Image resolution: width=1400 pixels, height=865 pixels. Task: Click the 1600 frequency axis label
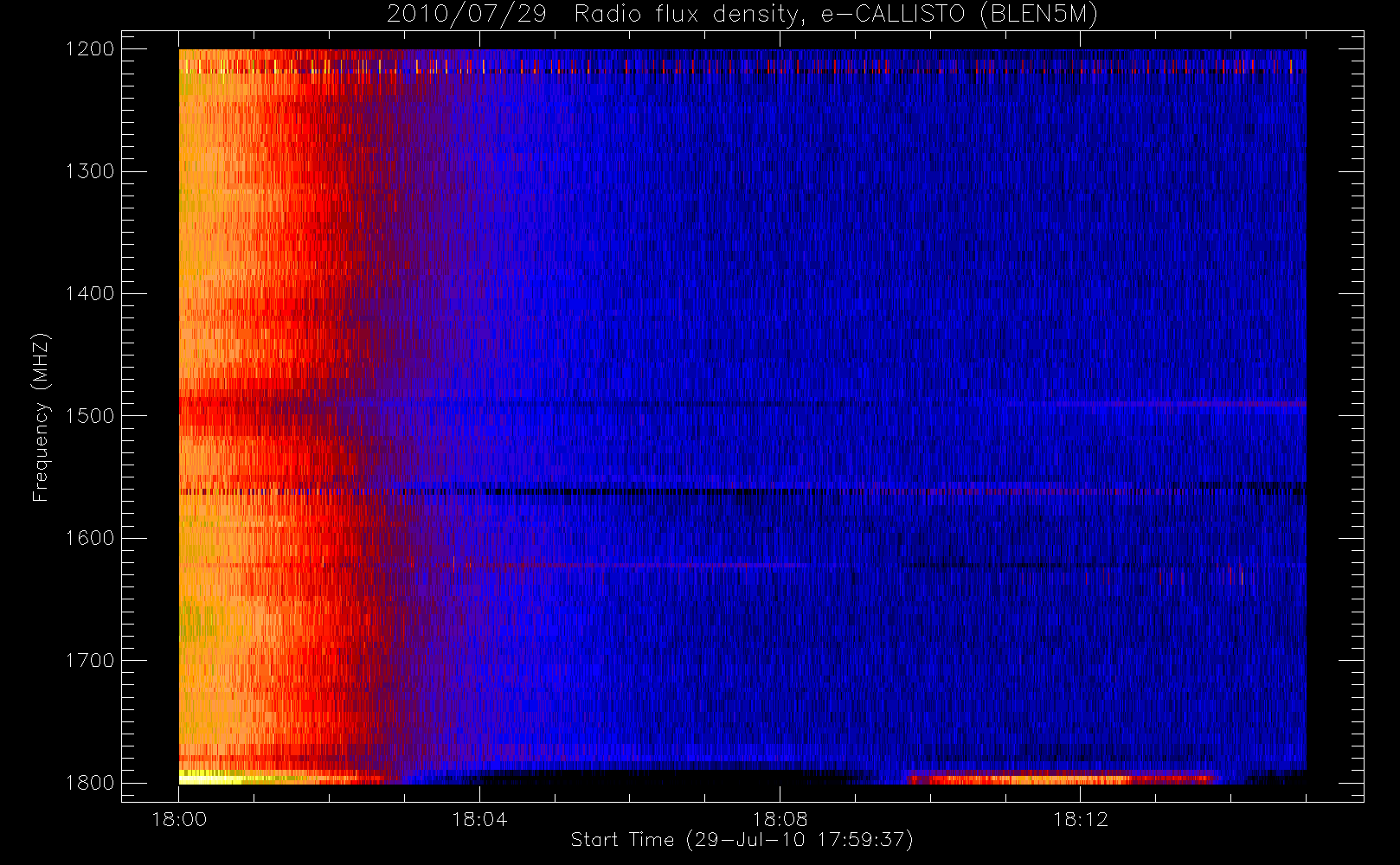90,538
